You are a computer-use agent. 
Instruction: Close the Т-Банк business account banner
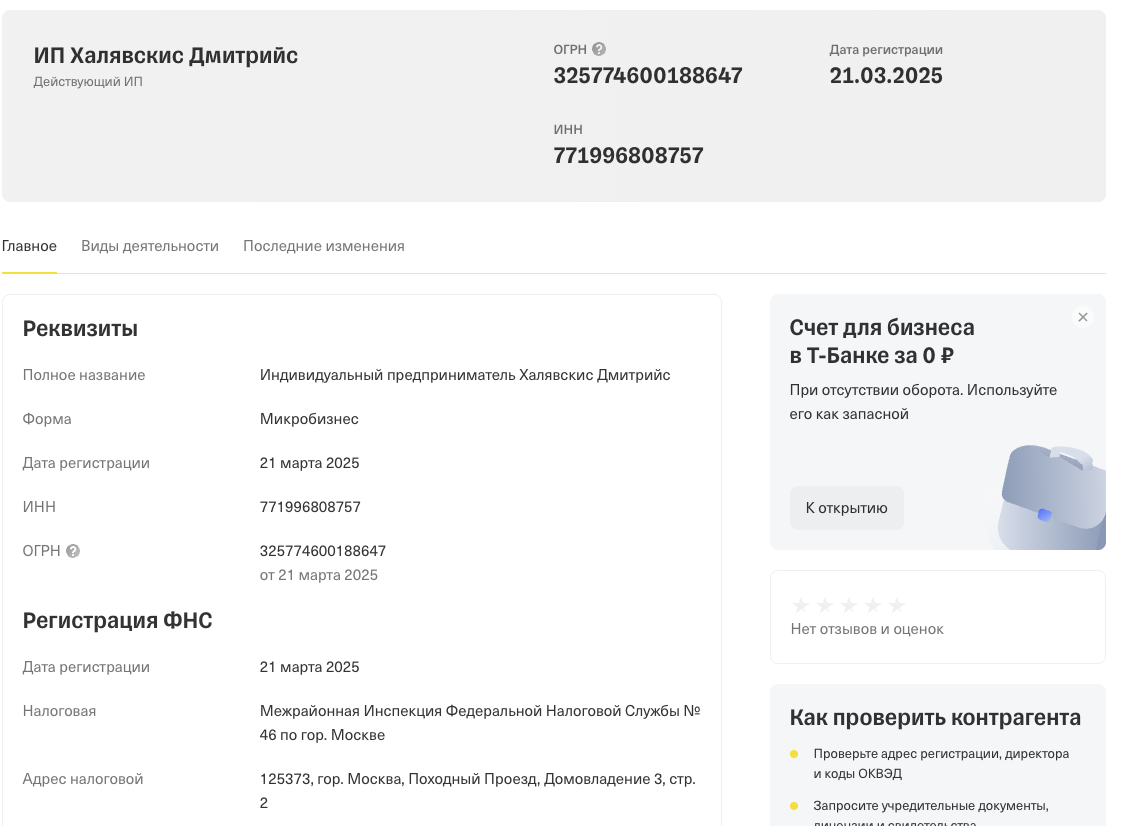(x=1082, y=317)
